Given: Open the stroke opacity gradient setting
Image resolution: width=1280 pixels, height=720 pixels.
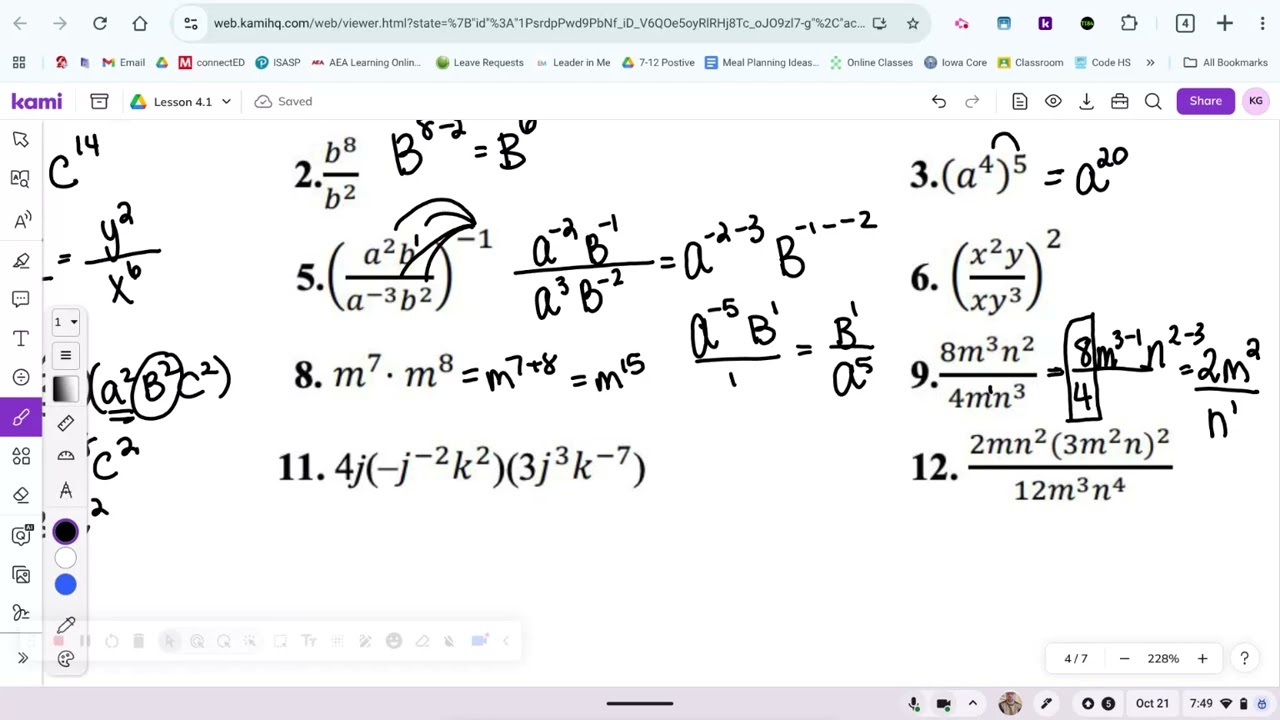Looking at the screenshot, I should [66, 389].
